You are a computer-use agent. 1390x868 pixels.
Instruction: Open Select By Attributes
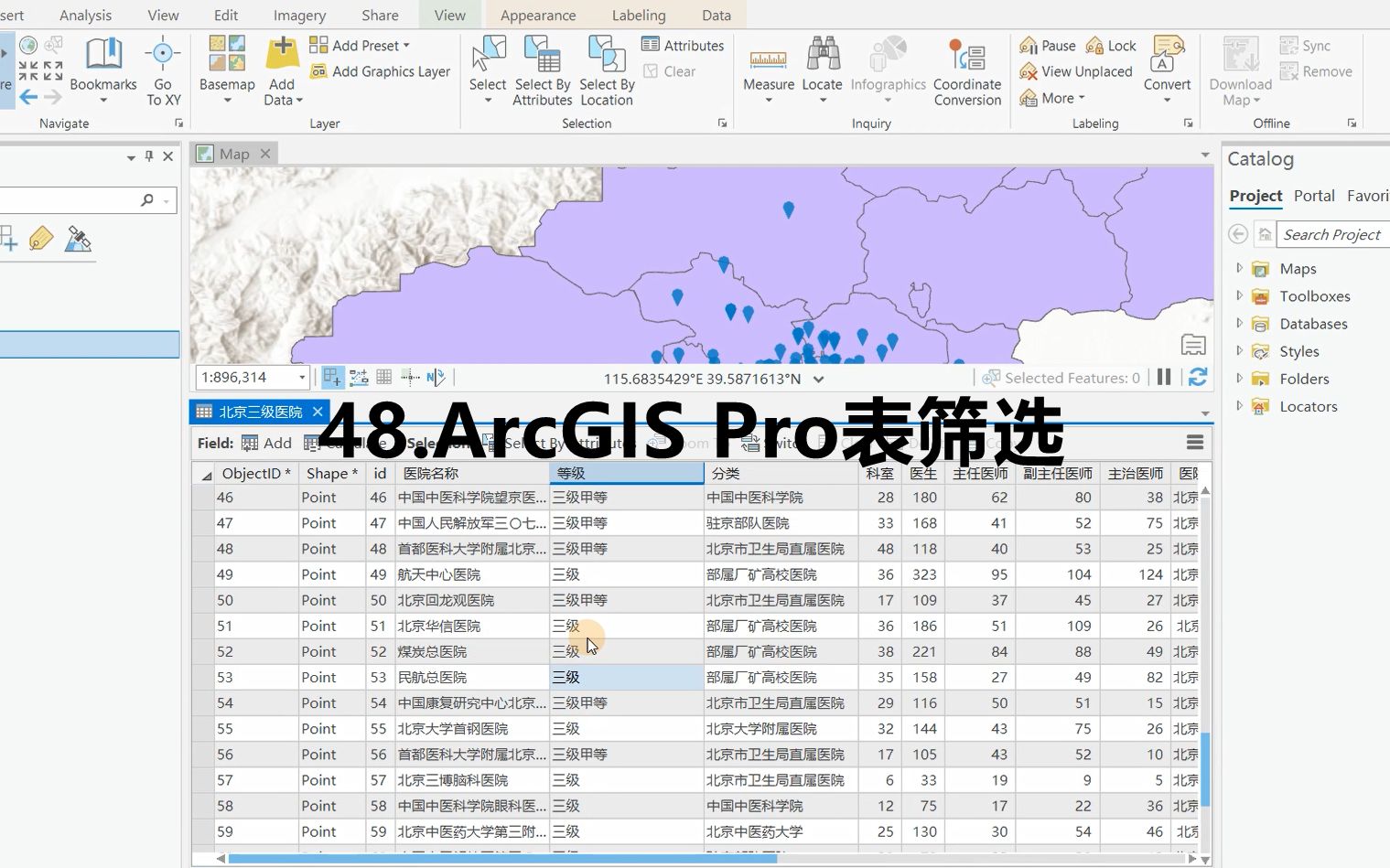[543, 70]
